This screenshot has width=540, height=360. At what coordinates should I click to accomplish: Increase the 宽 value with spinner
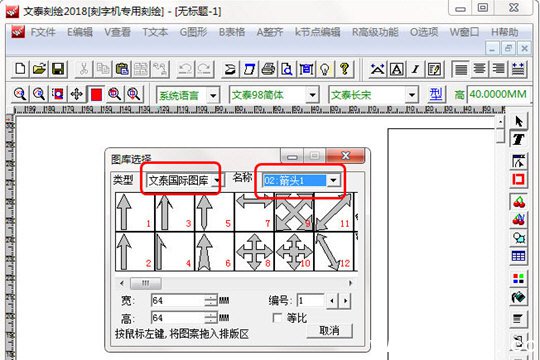click(x=211, y=298)
